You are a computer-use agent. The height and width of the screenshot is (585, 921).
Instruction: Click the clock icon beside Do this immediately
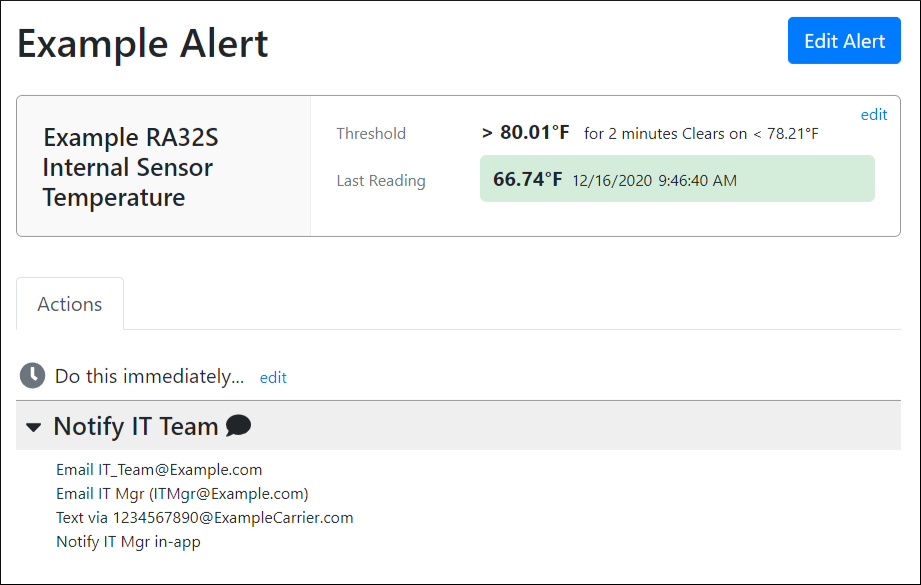pos(33,376)
